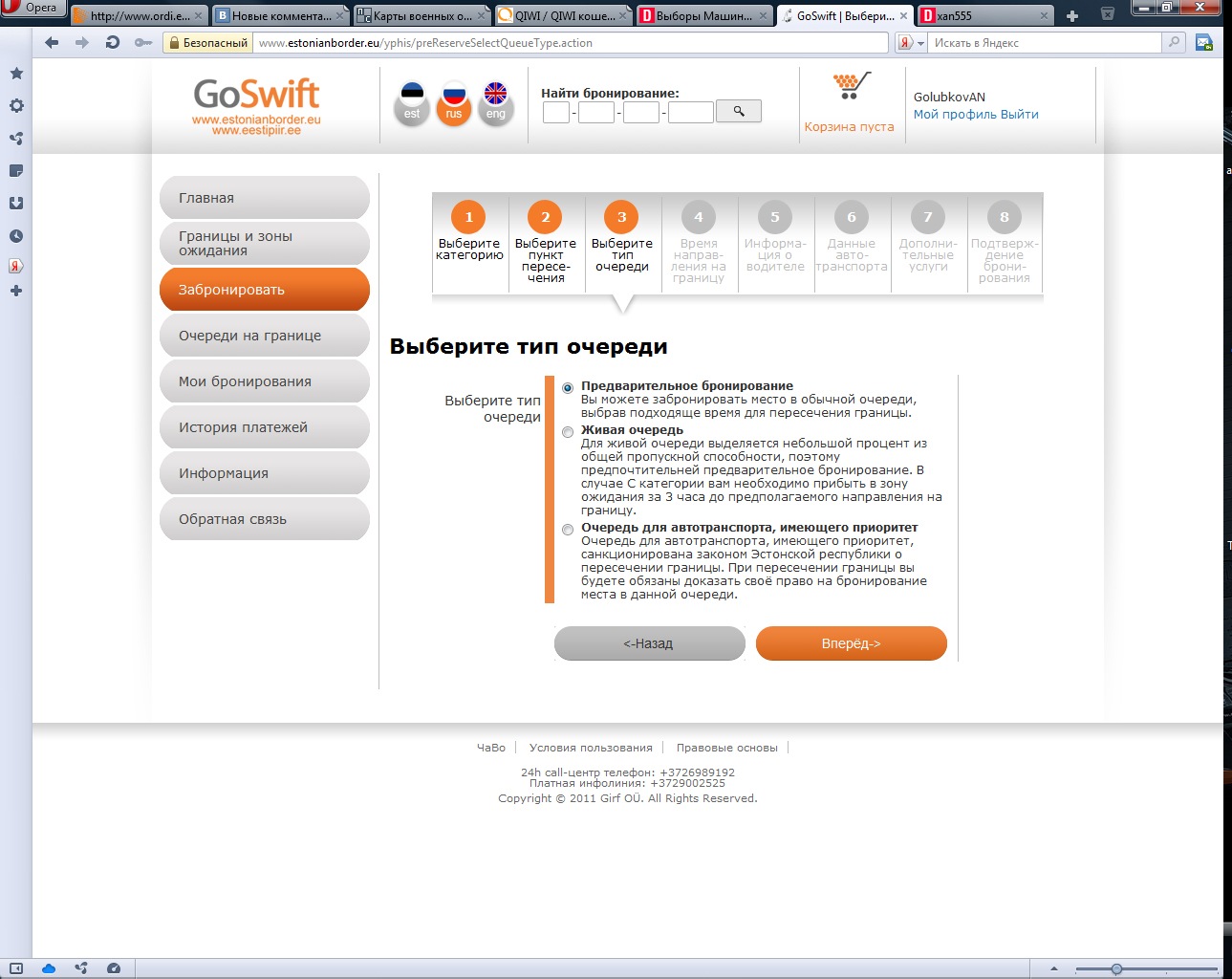
Task: Switch to the xan555 browser tab
Action: pos(984,16)
